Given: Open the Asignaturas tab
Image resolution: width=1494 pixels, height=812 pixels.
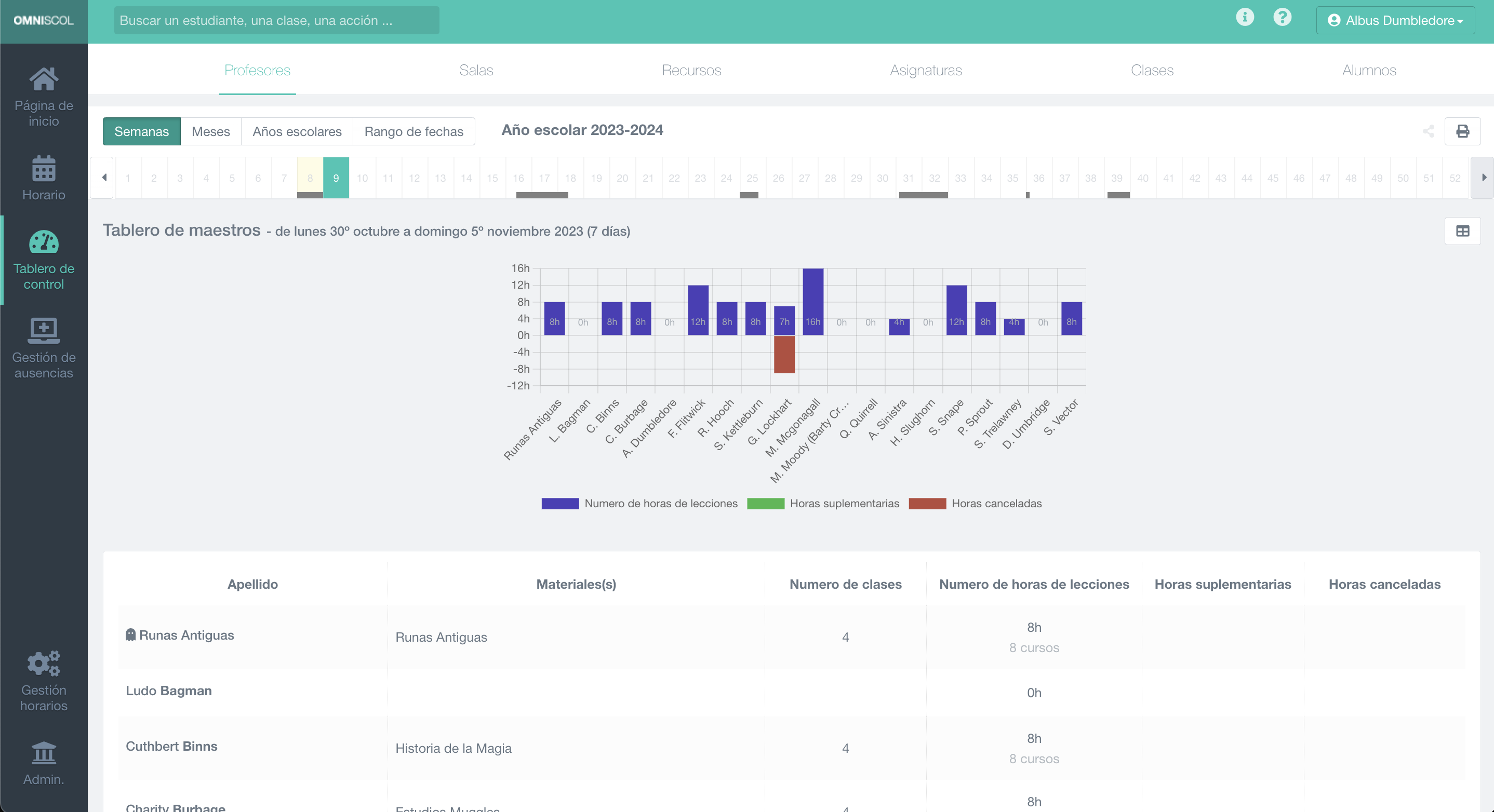Looking at the screenshot, I should click(926, 70).
